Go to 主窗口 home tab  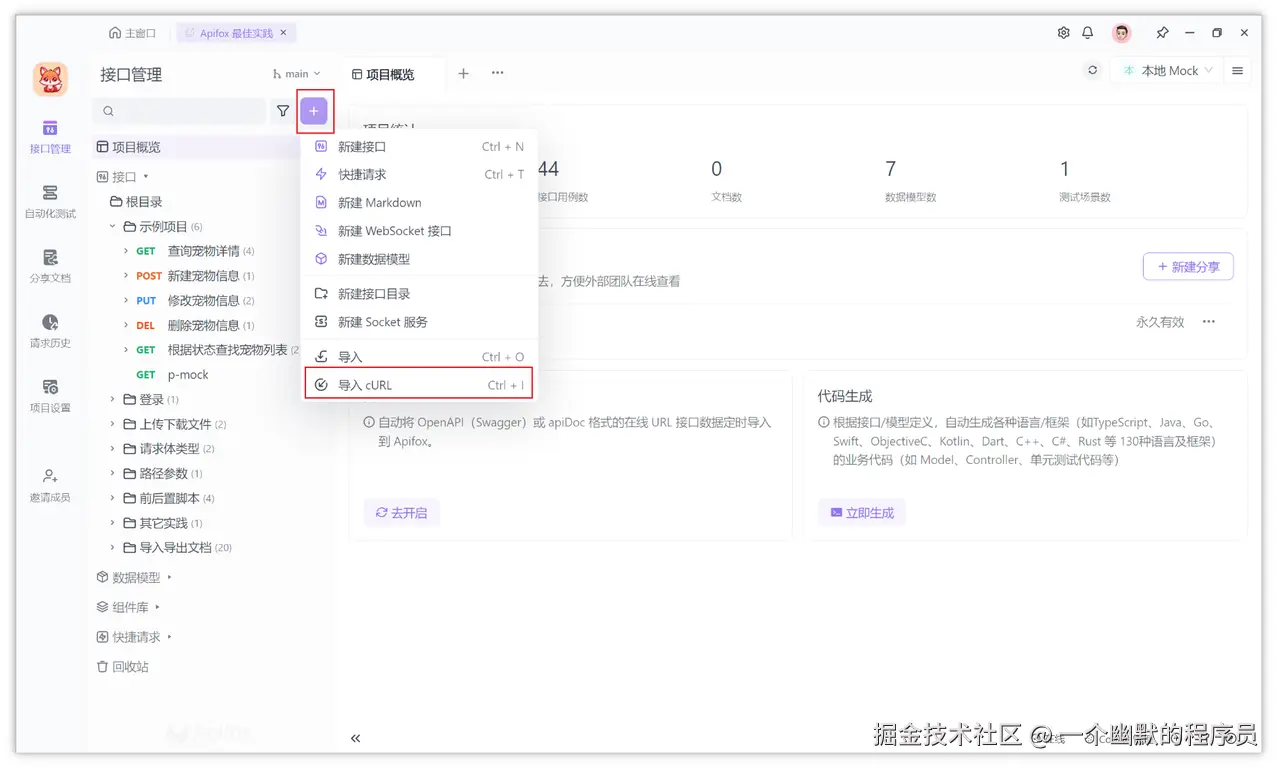point(132,33)
